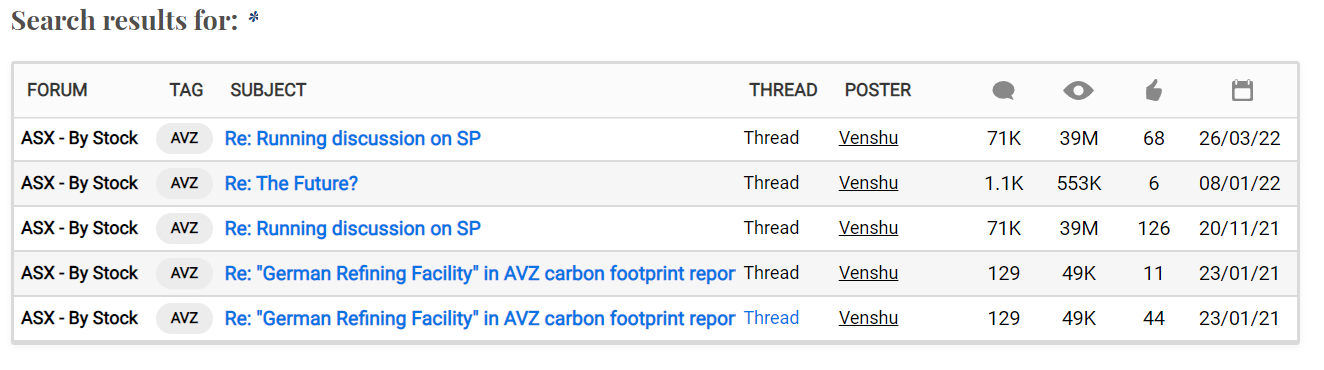
Task: Open Re: The Future? subject link
Action: click(x=291, y=183)
